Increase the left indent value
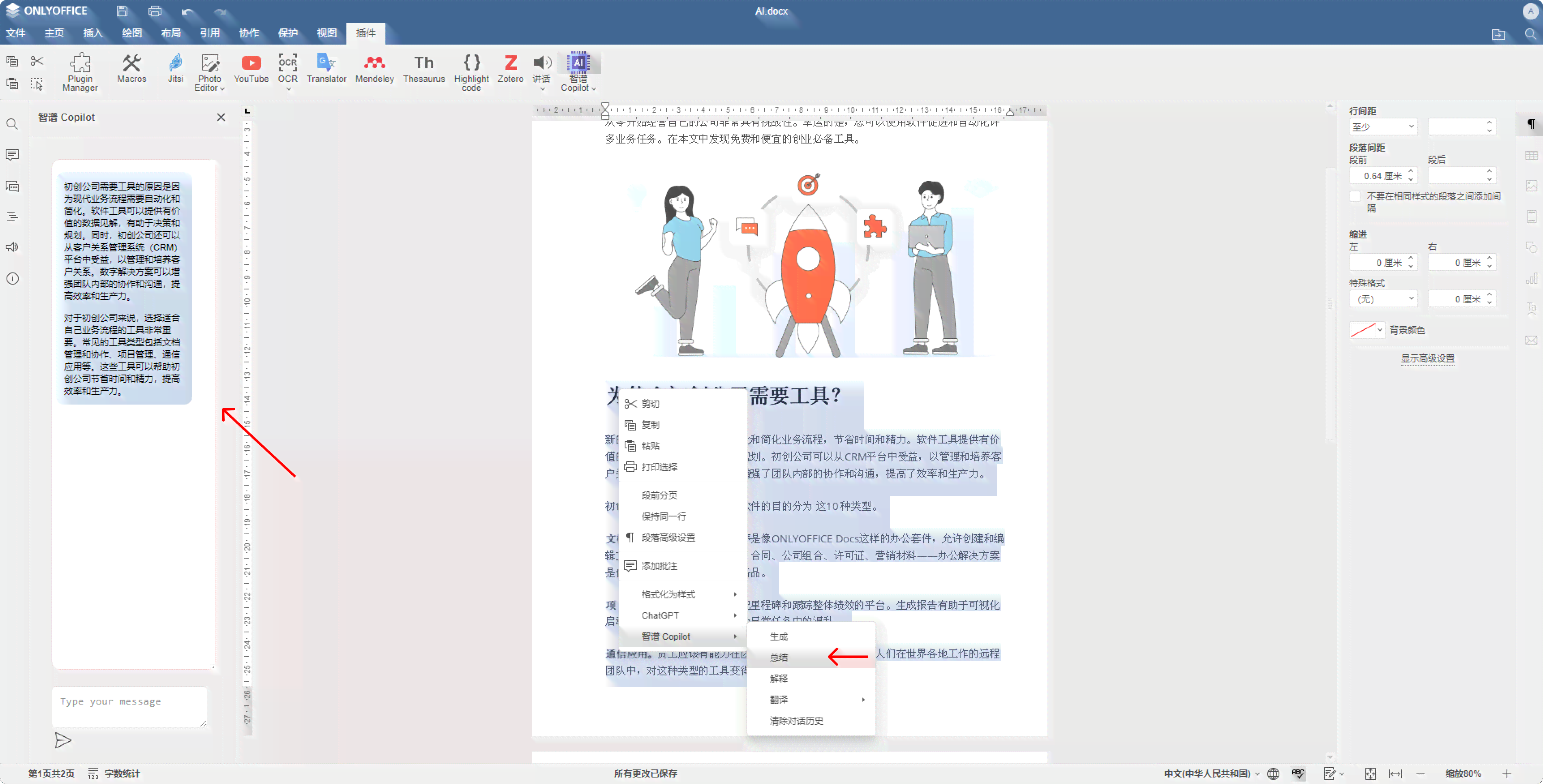 [x=1411, y=258]
